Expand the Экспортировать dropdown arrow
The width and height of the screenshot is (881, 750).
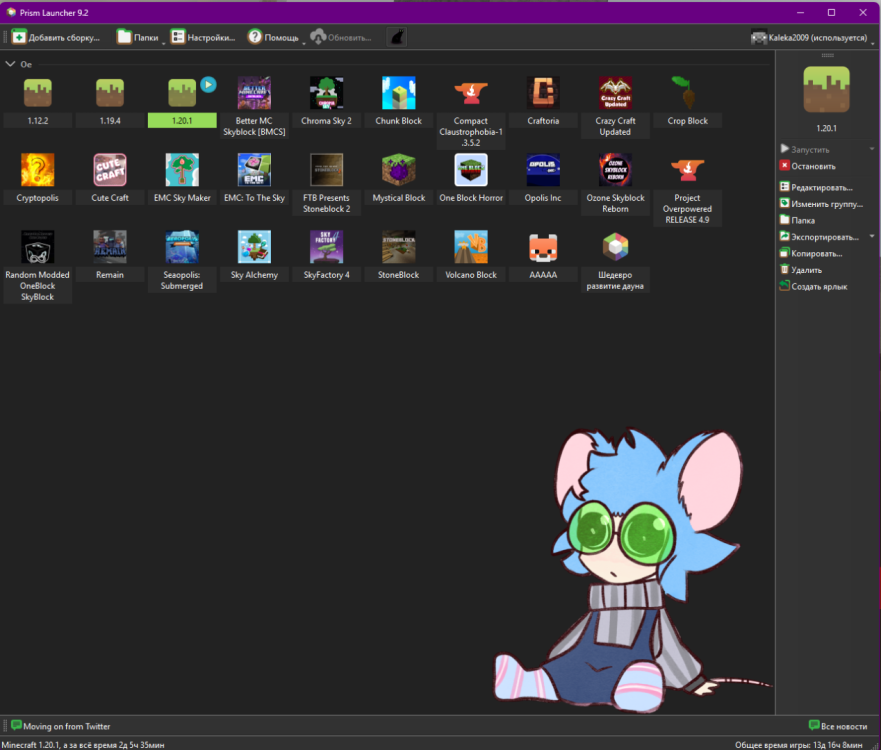872,236
